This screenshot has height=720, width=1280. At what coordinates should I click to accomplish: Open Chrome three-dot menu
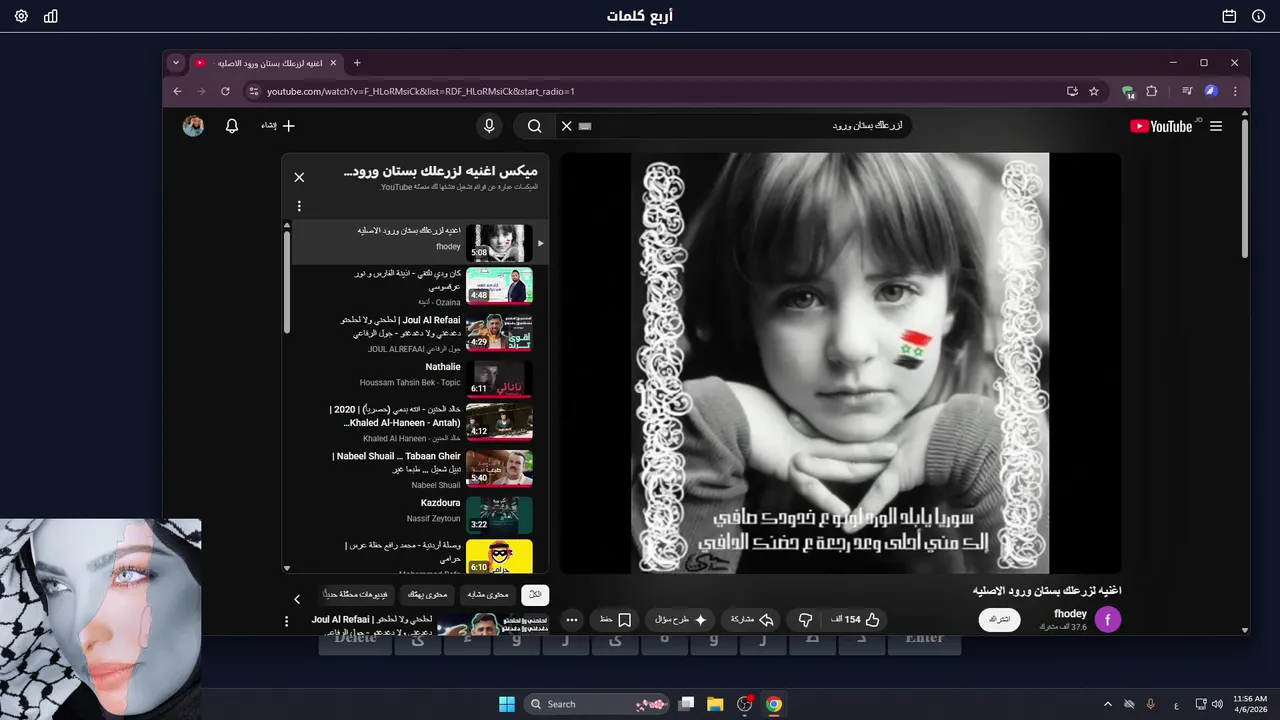(1235, 91)
